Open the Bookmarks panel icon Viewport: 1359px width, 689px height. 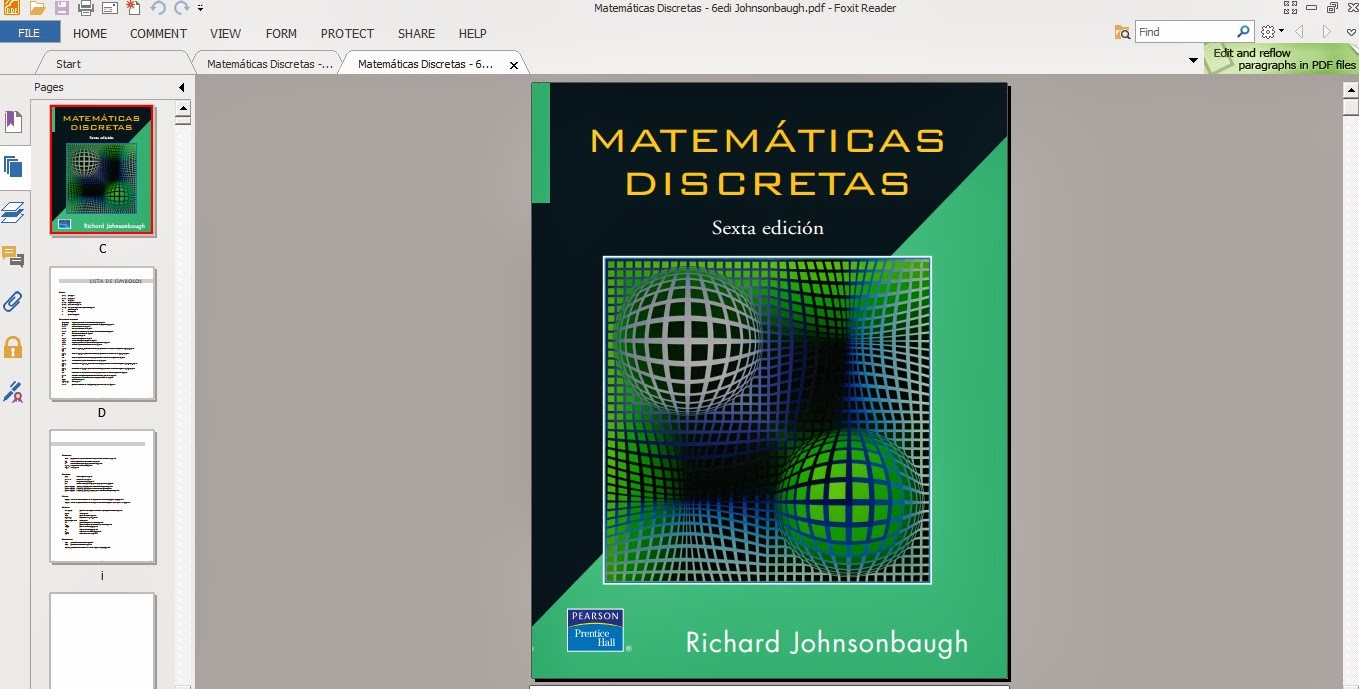click(13, 122)
